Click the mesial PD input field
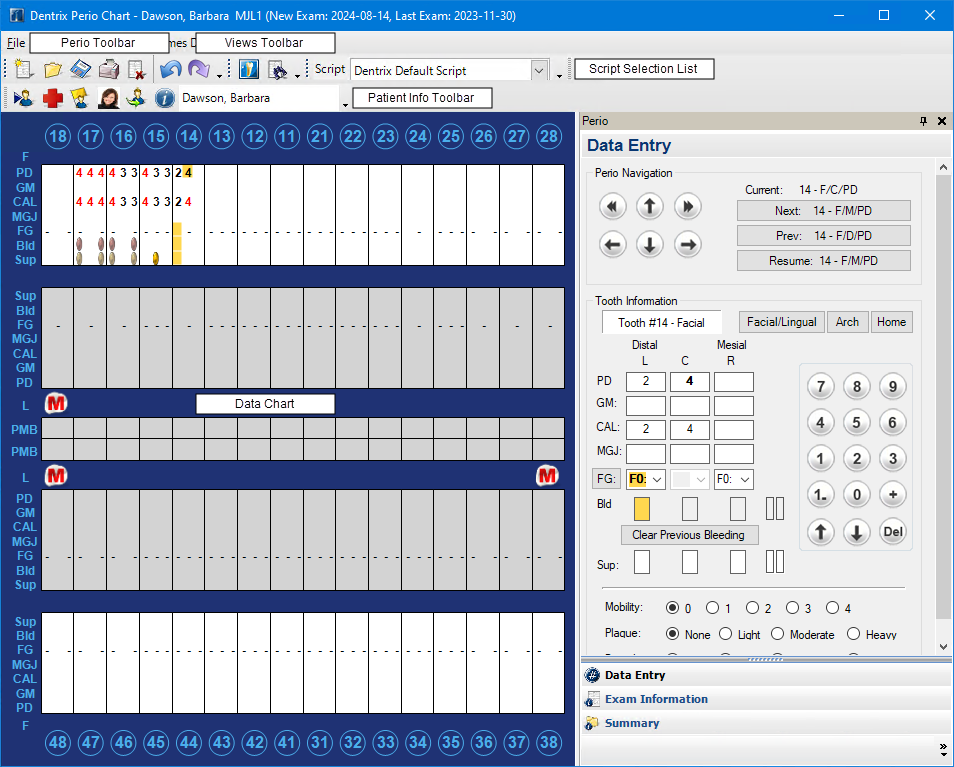The height and width of the screenshot is (767, 954). tap(733, 381)
